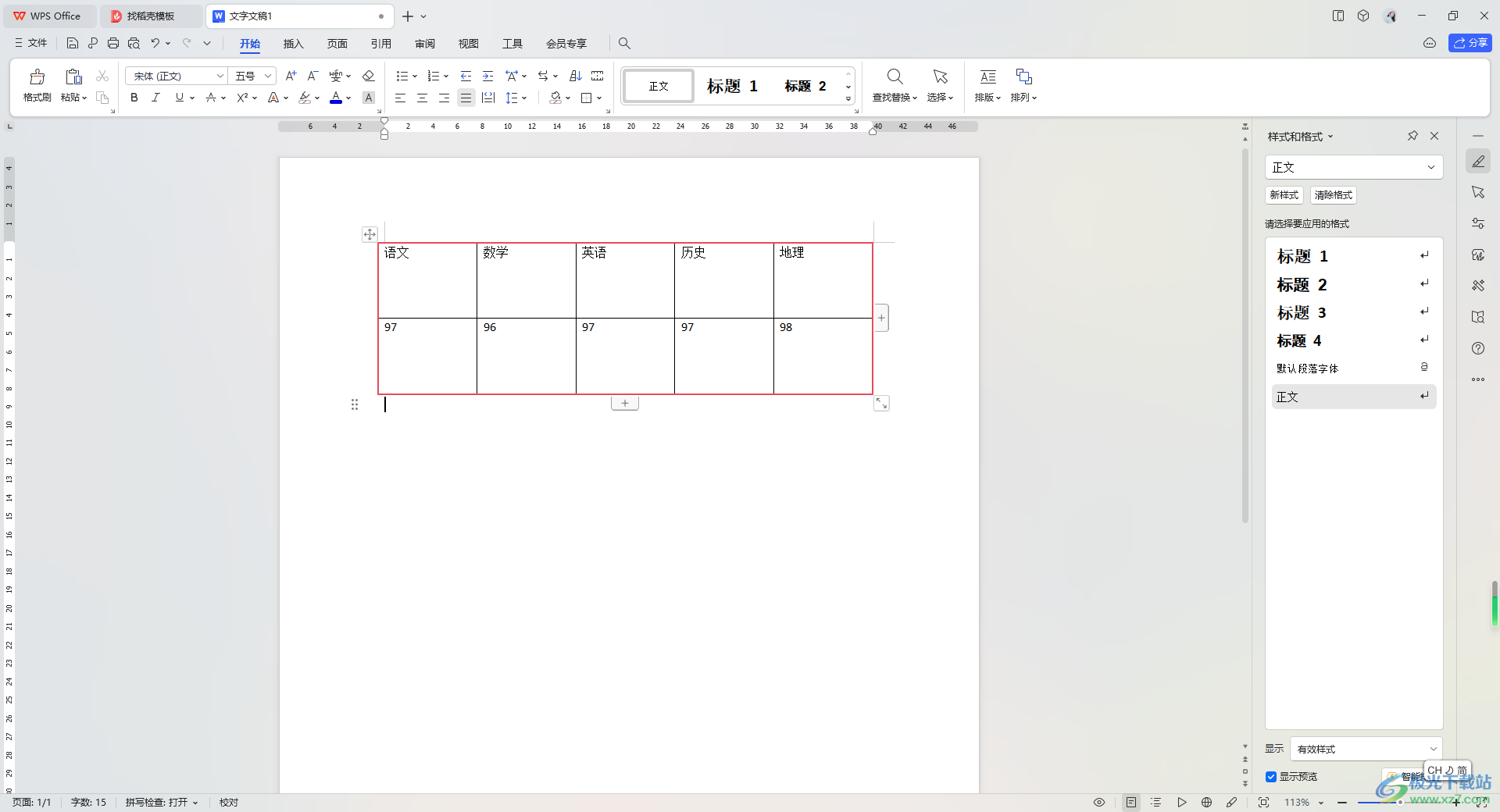This screenshot has height=812, width=1500.
Task: Click Decrease indent icon
Action: pos(466,76)
